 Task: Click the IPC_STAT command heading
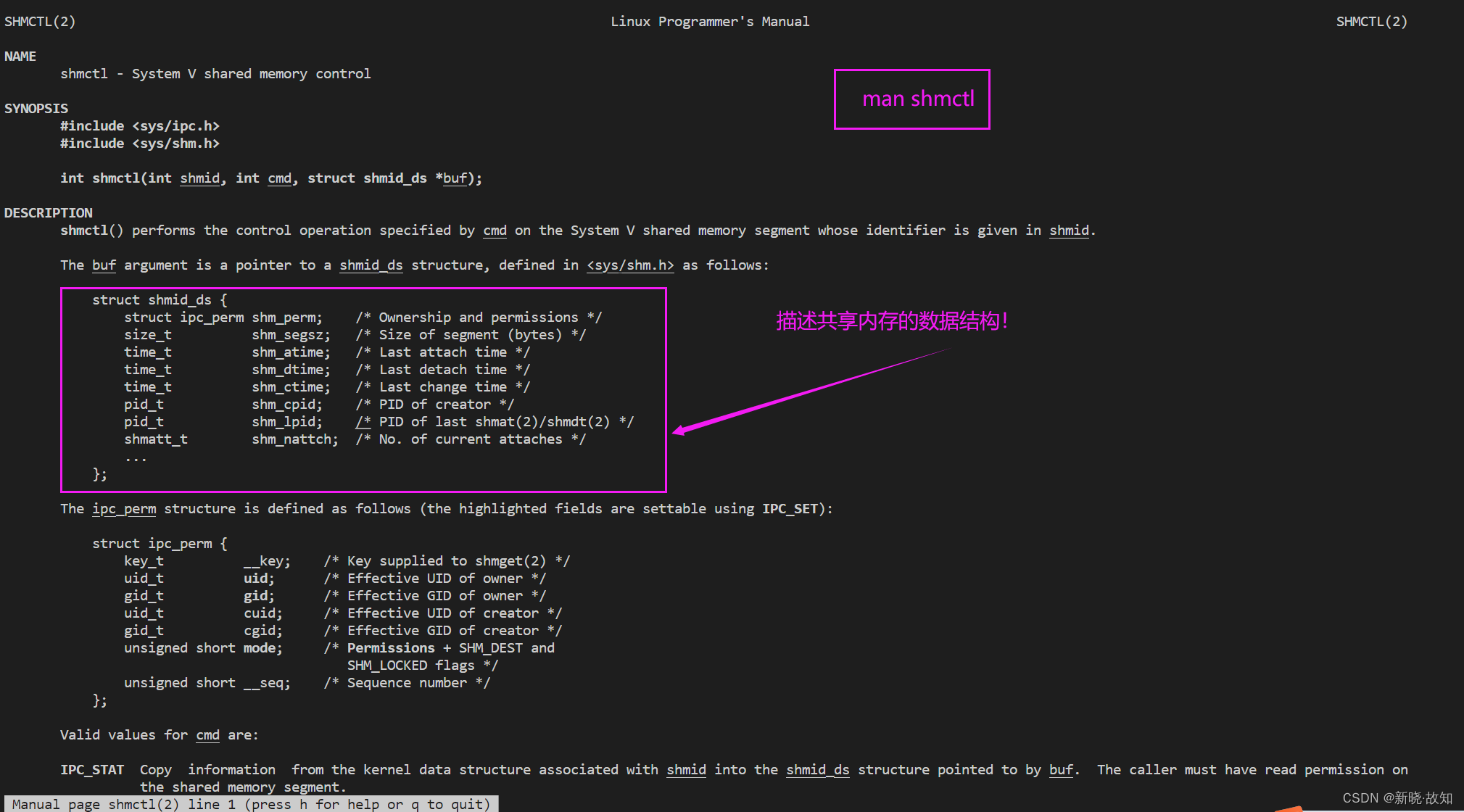pos(92,770)
